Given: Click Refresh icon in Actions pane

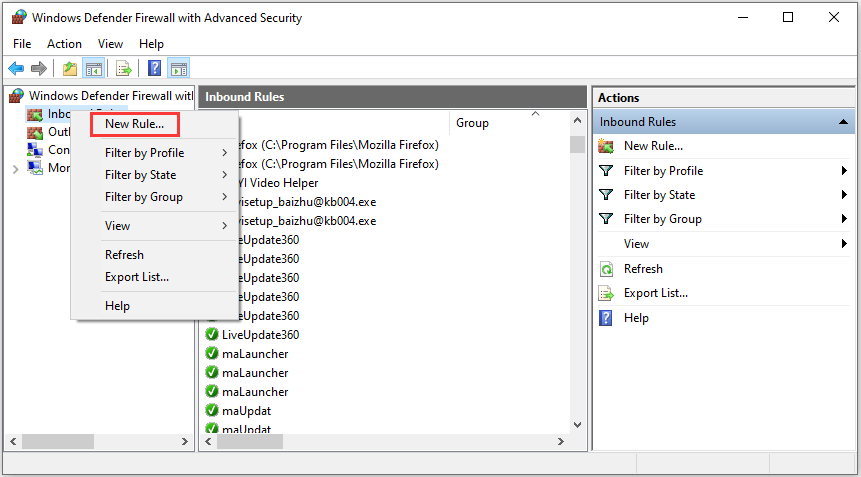Looking at the screenshot, I should pyautogui.click(x=606, y=269).
